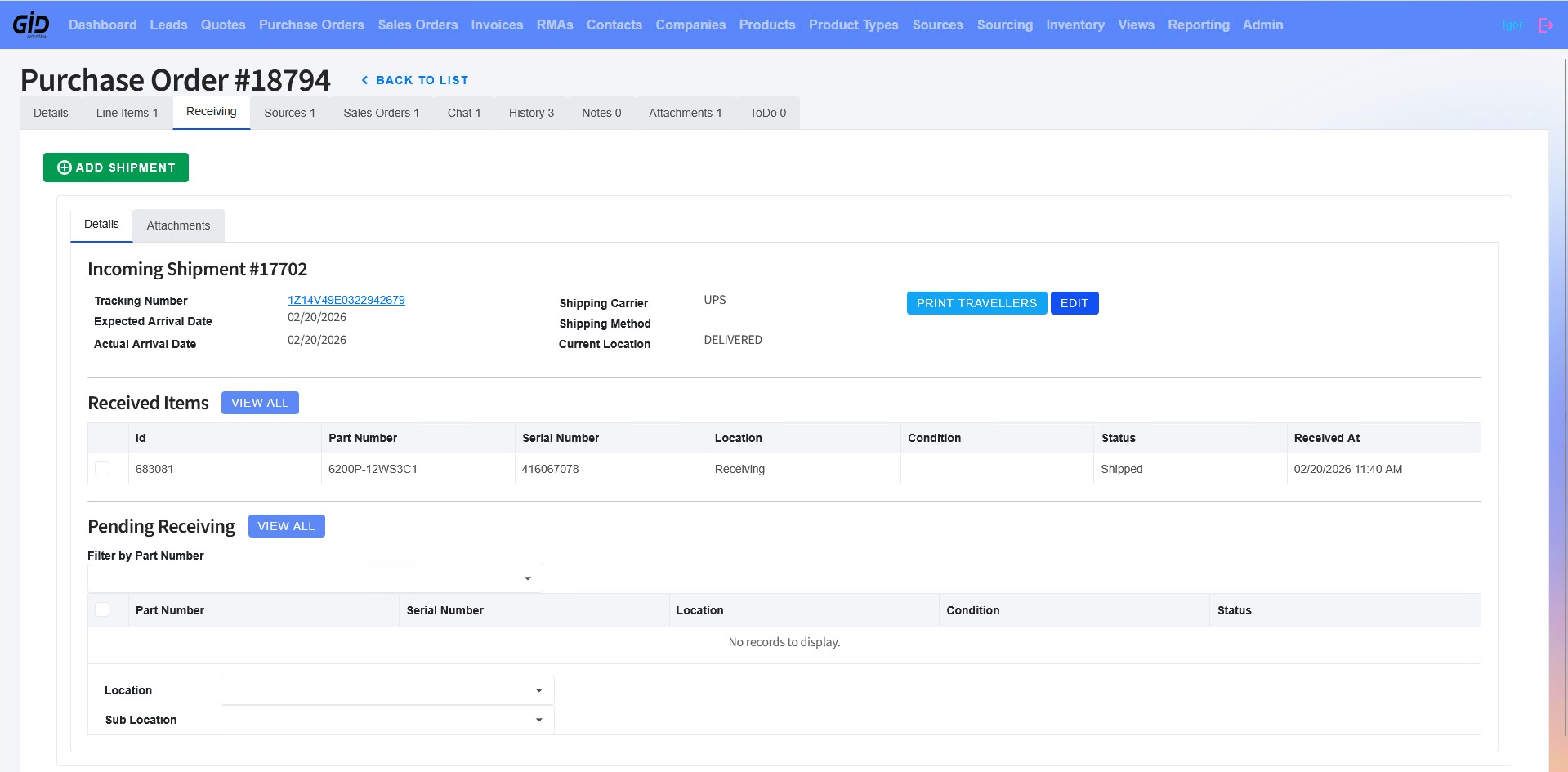The height and width of the screenshot is (772, 1568).
Task: Click the Print Travellers button
Action: click(976, 303)
